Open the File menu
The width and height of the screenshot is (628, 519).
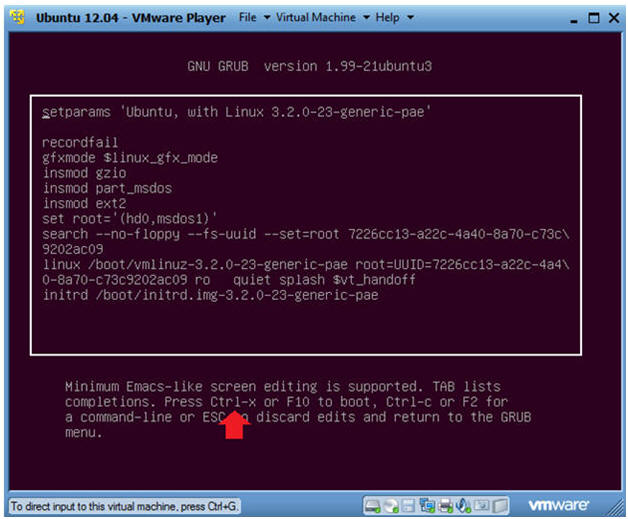tap(248, 18)
